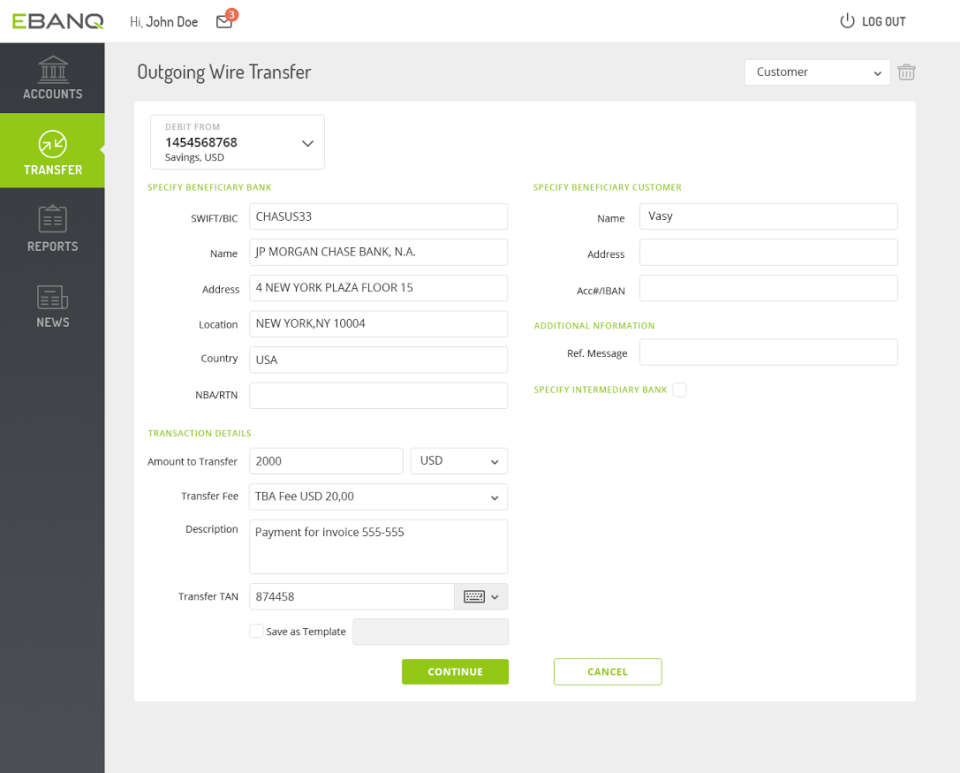Screen dimensions: 960x773
Task: Click the TRANSACTION DETAILS heading
Action: click(200, 433)
